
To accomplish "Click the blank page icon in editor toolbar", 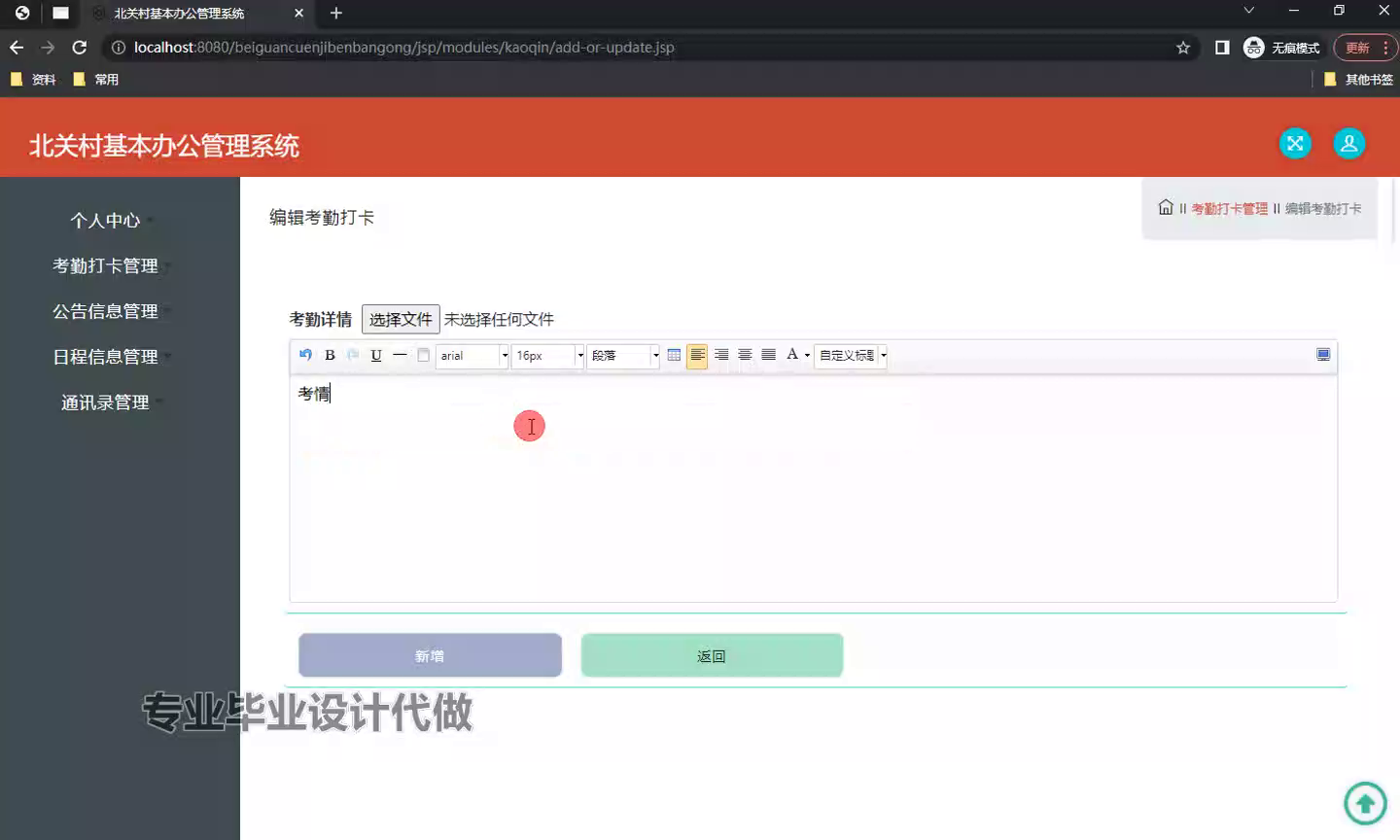I will [423, 355].
